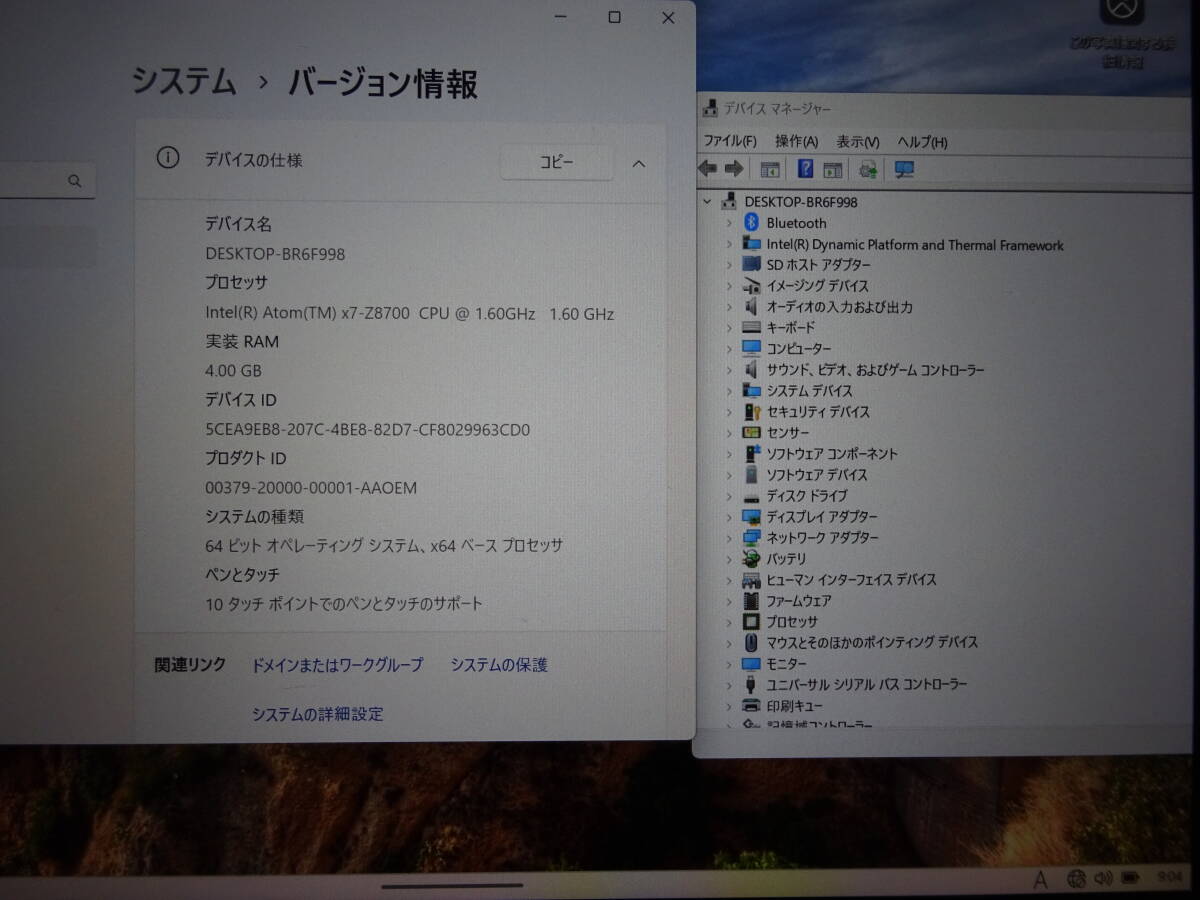Click the show/hide console tree toolbar icon
Viewport: 1200px width, 900px height.
coord(770,170)
